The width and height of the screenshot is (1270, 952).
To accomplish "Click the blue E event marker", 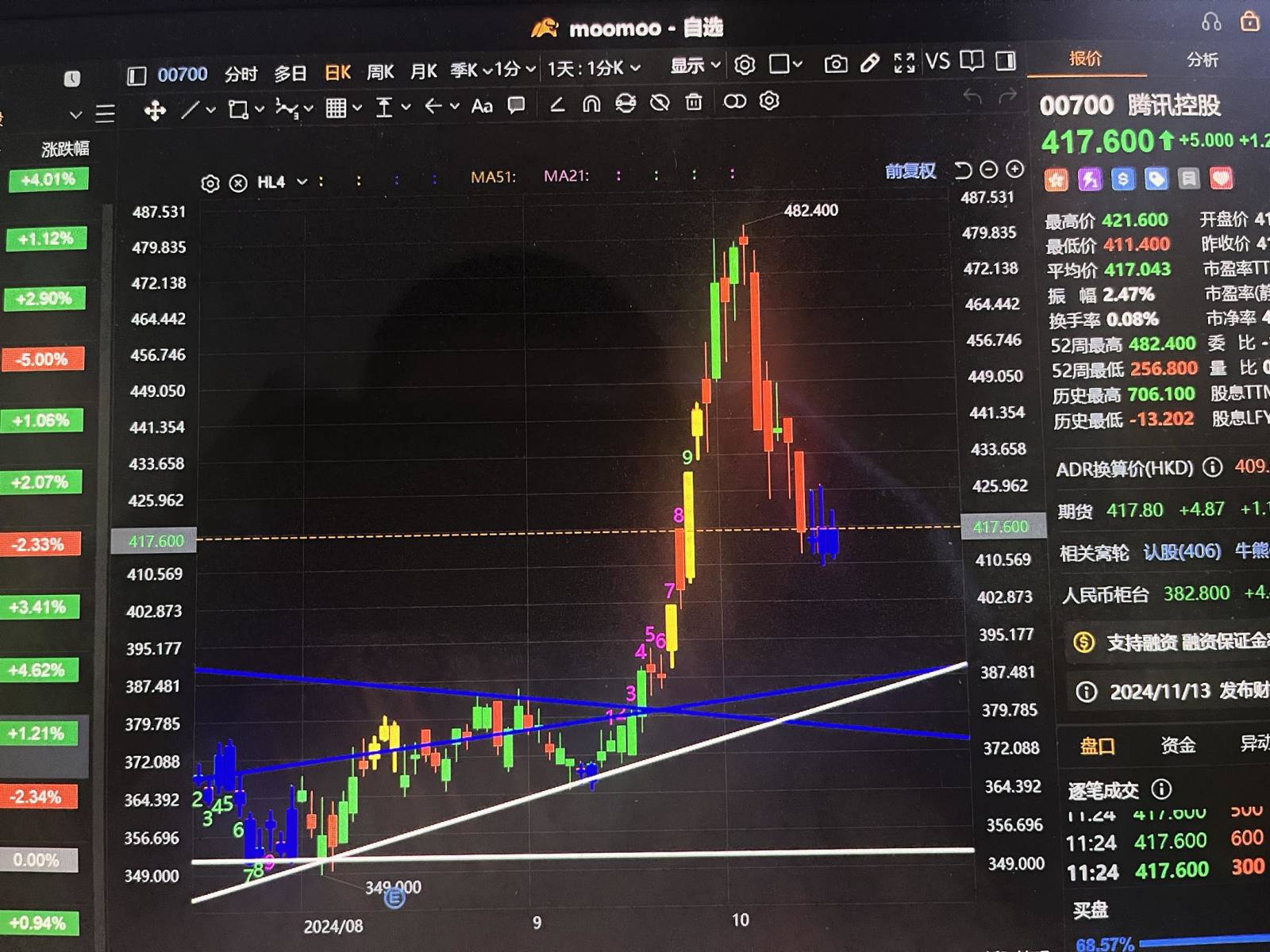I will point(394,898).
